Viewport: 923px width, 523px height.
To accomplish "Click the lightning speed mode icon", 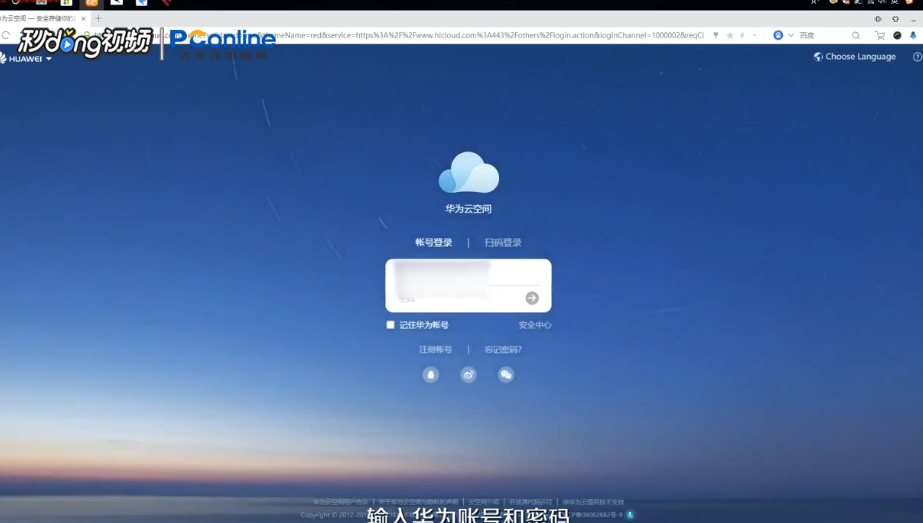I will (x=743, y=35).
